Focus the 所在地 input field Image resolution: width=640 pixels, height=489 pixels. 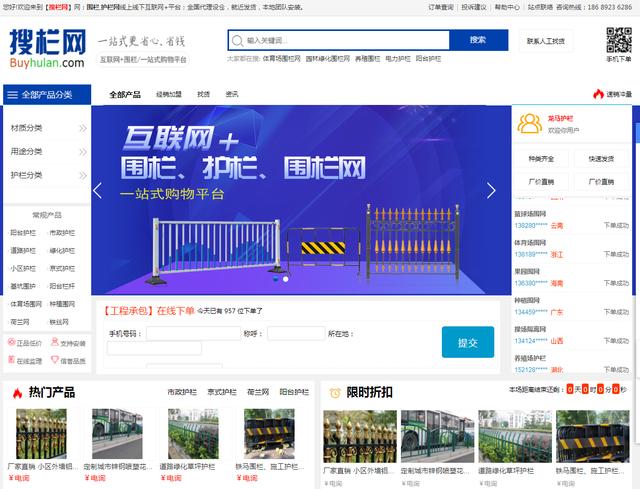coord(154,348)
